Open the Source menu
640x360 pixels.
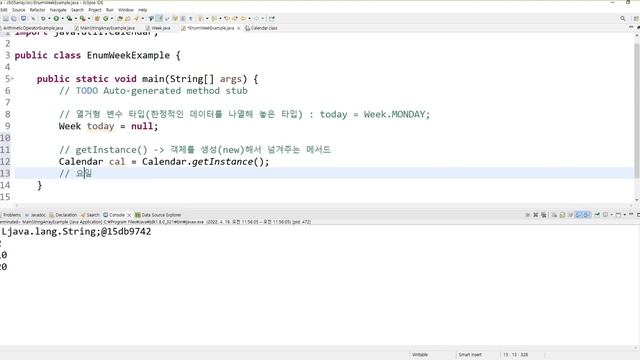pos(18,10)
